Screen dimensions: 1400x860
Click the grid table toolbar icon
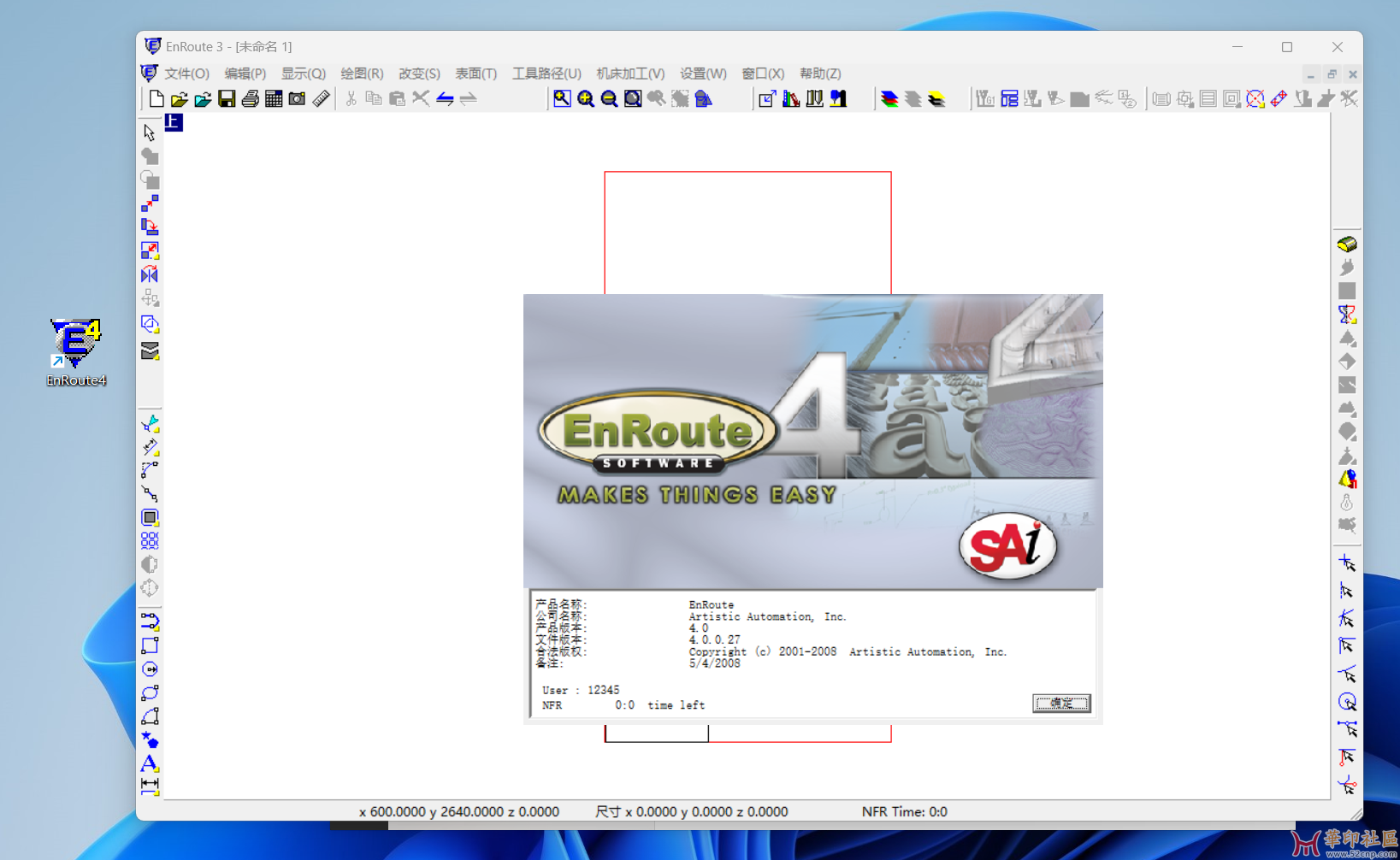tap(274, 98)
